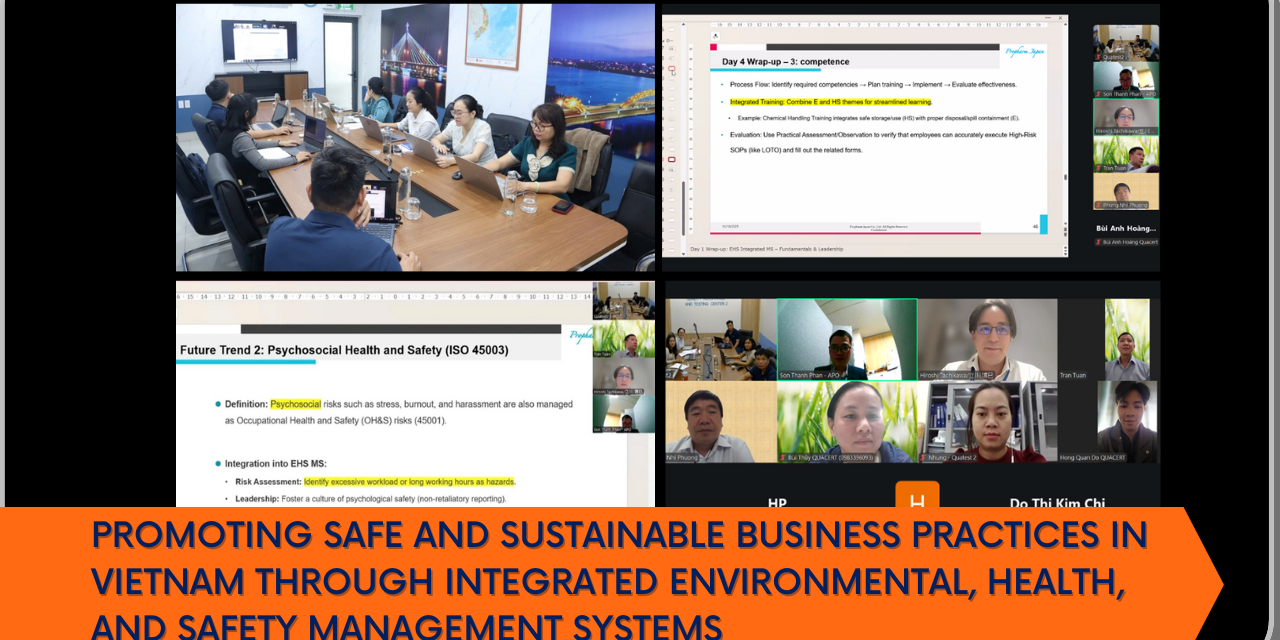Open Nhi Phuong's video tile in gallery
1280x640 pixels.
pos(720,421)
